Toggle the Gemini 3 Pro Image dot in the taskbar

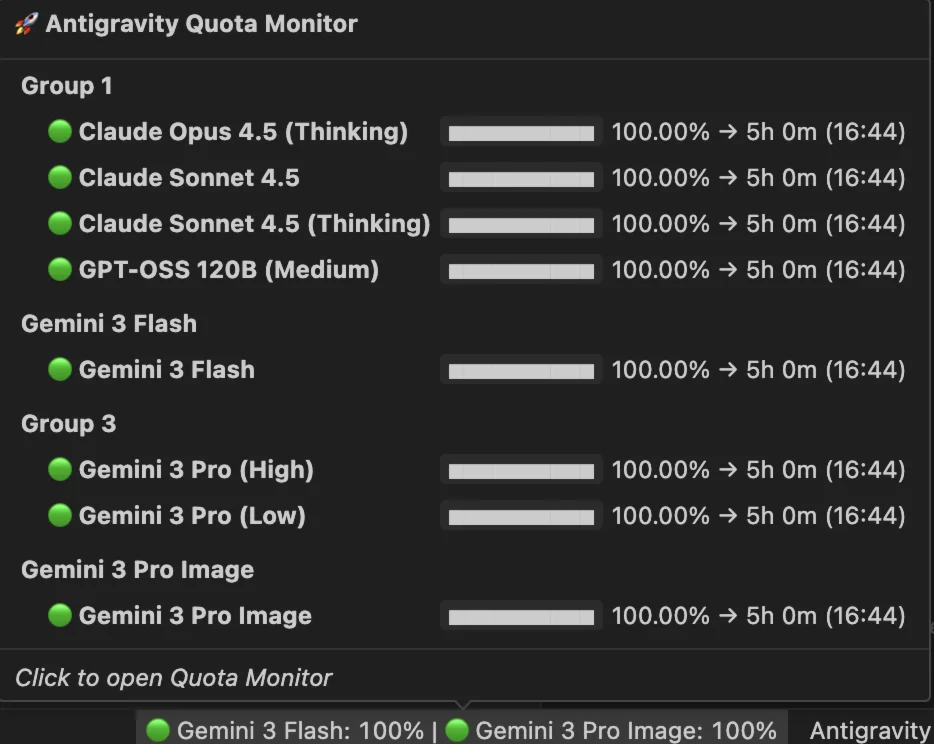tap(455, 730)
